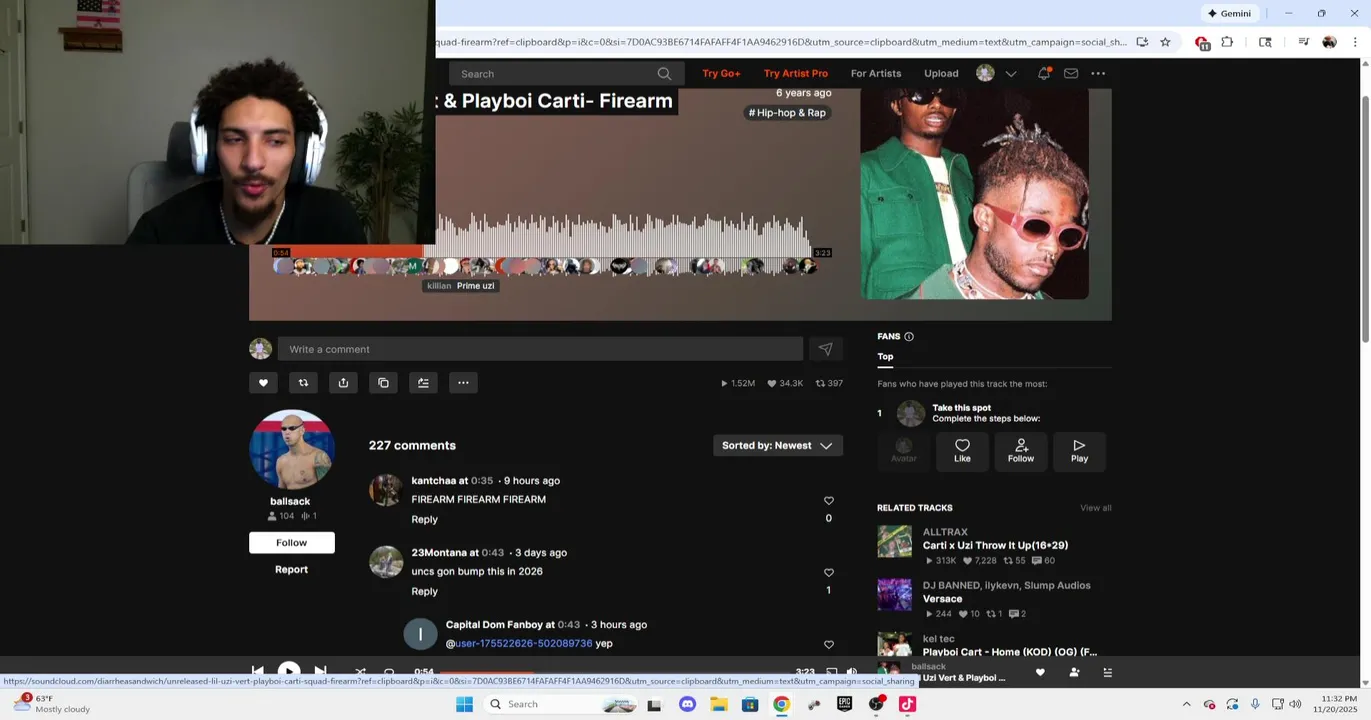Open the Try Artist Pro link
This screenshot has height=720, width=1371.
(x=796, y=73)
